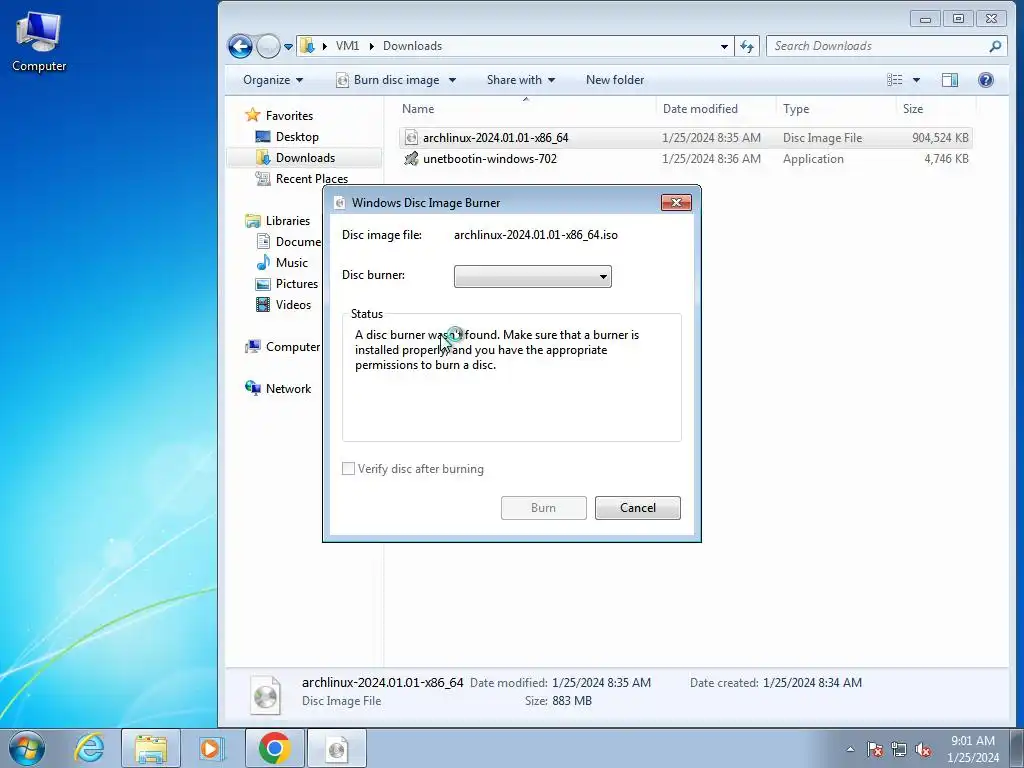Open the Computer desktop icon
Image resolution: width=1024 pixels, height=768 pixels.
pyautogui.click(x=39, y=42)
